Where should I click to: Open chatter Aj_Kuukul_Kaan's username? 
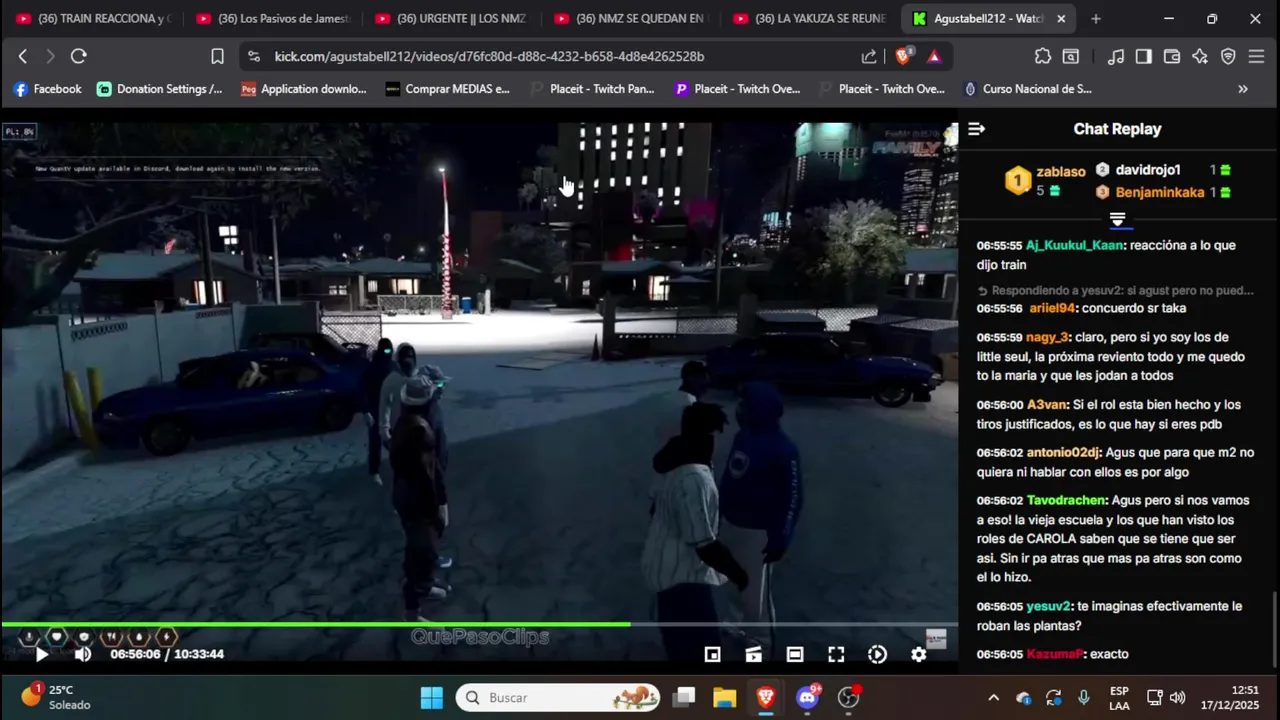[x=1074, y=245]
